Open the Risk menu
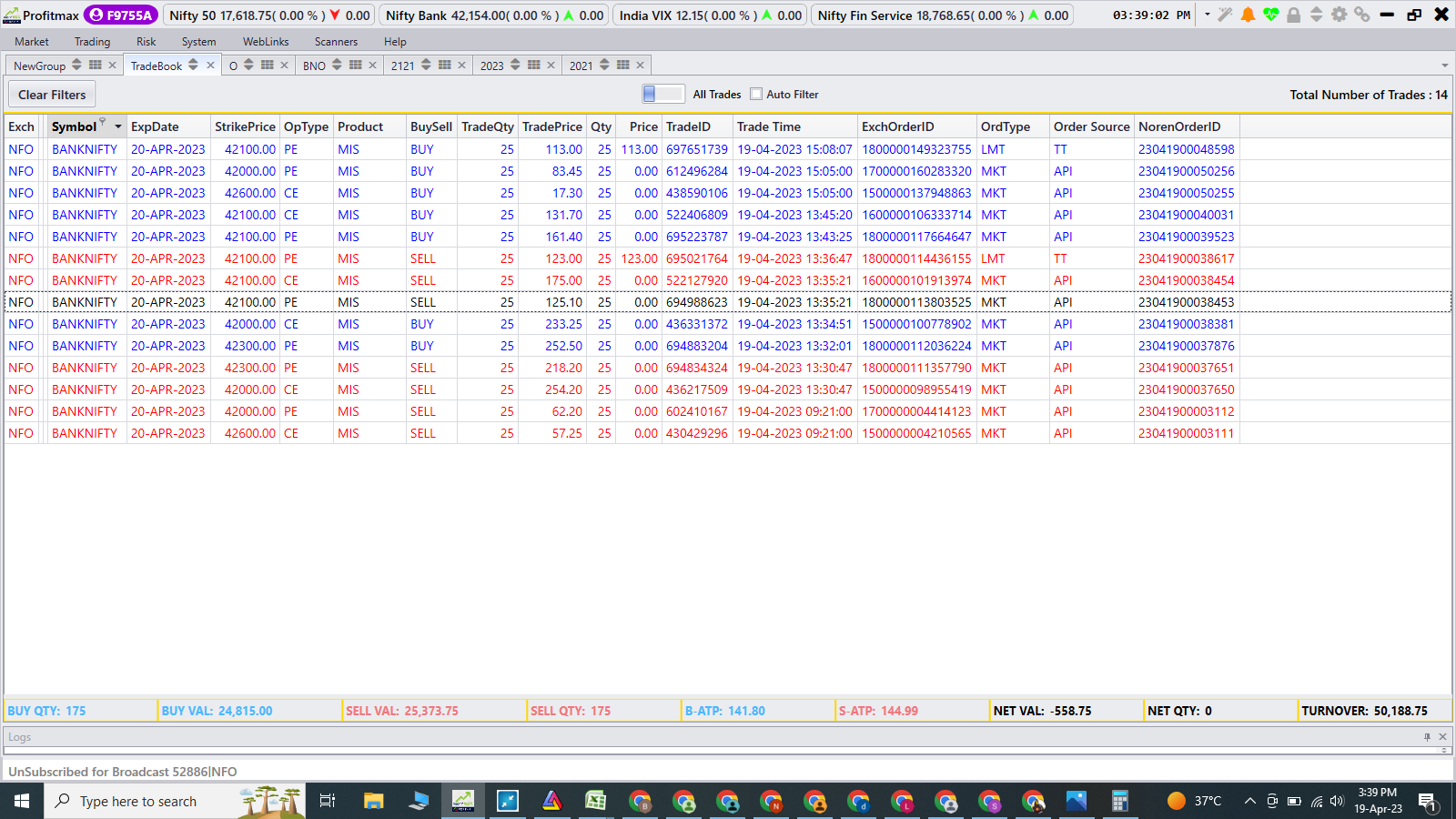This screenshot has width=1456, height=819. [147, 42]
